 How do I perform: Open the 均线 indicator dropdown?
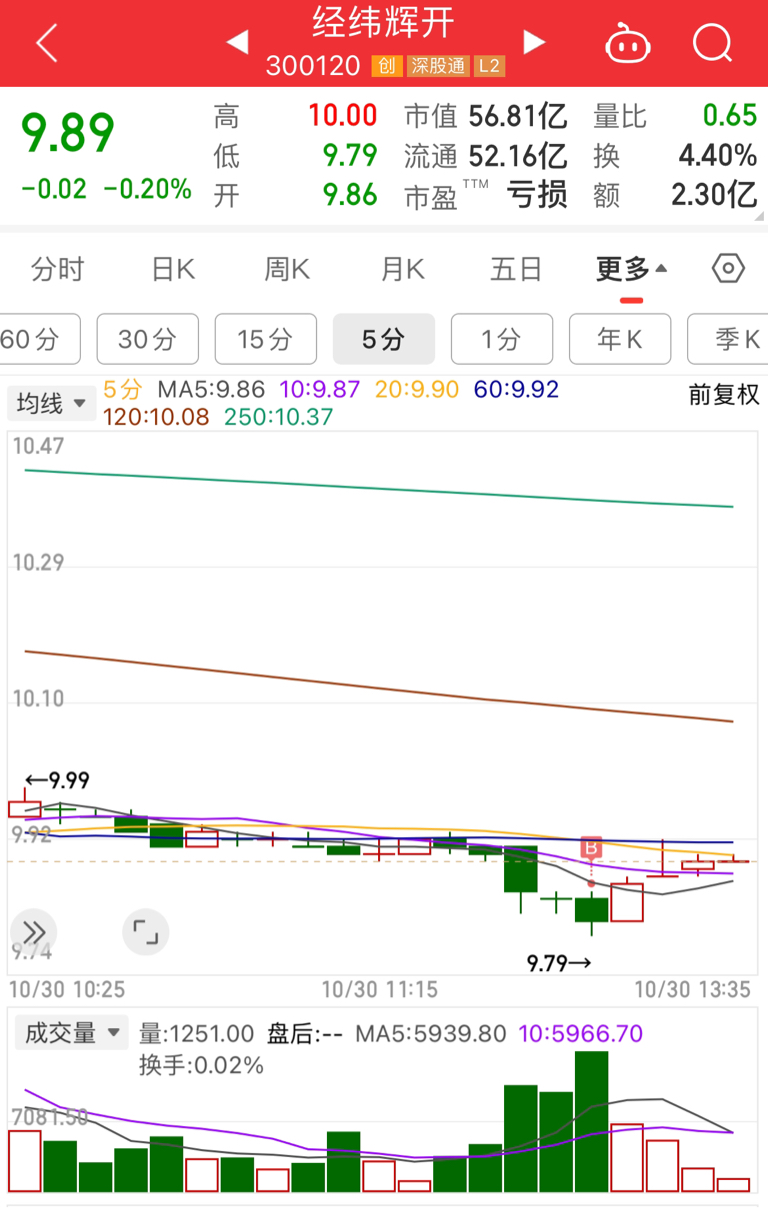(x=52, y=403)
